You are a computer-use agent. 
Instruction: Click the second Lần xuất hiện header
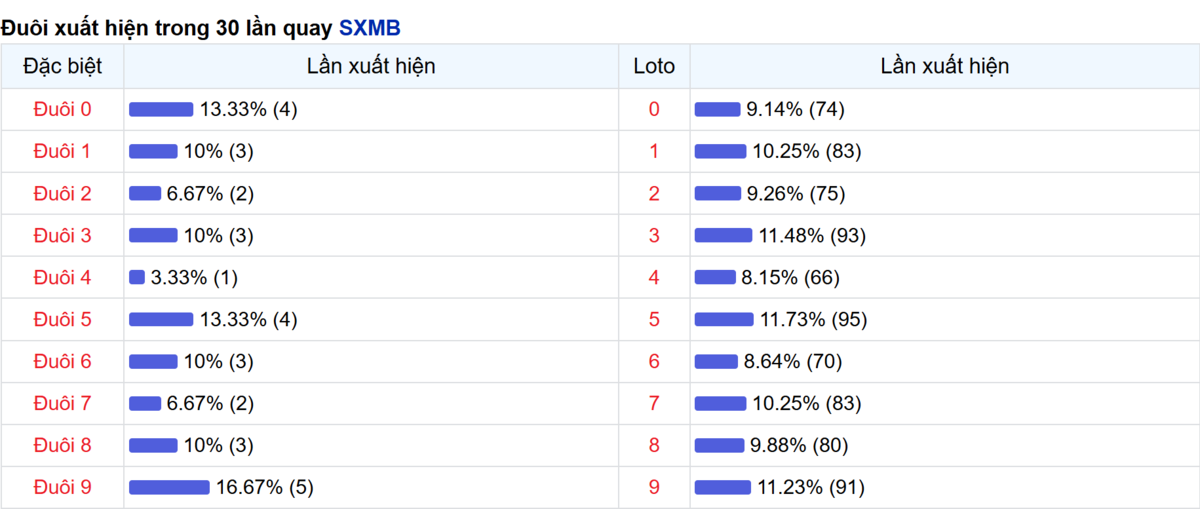point(944,67)
